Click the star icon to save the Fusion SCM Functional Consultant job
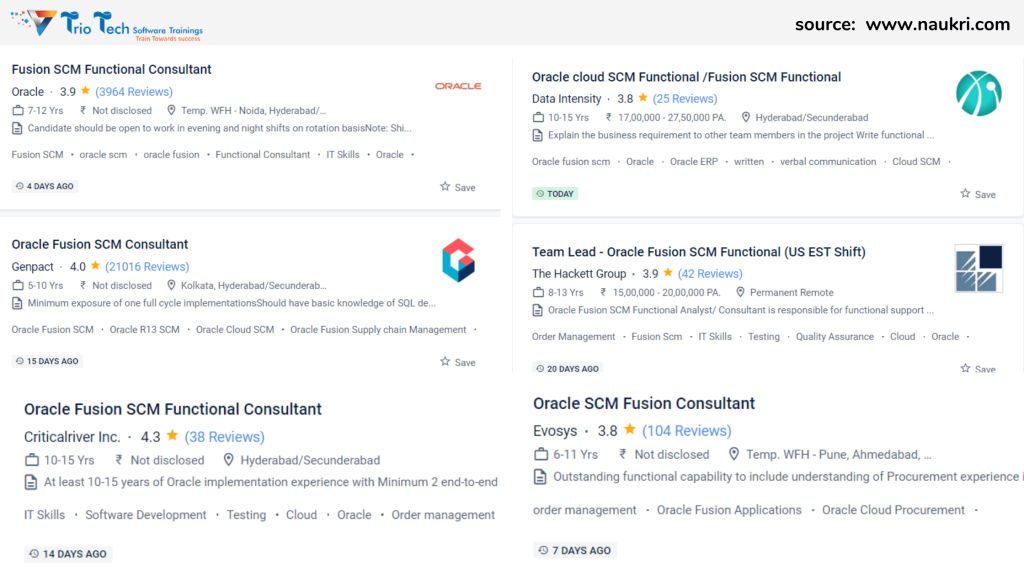 [x=445, y=187]
